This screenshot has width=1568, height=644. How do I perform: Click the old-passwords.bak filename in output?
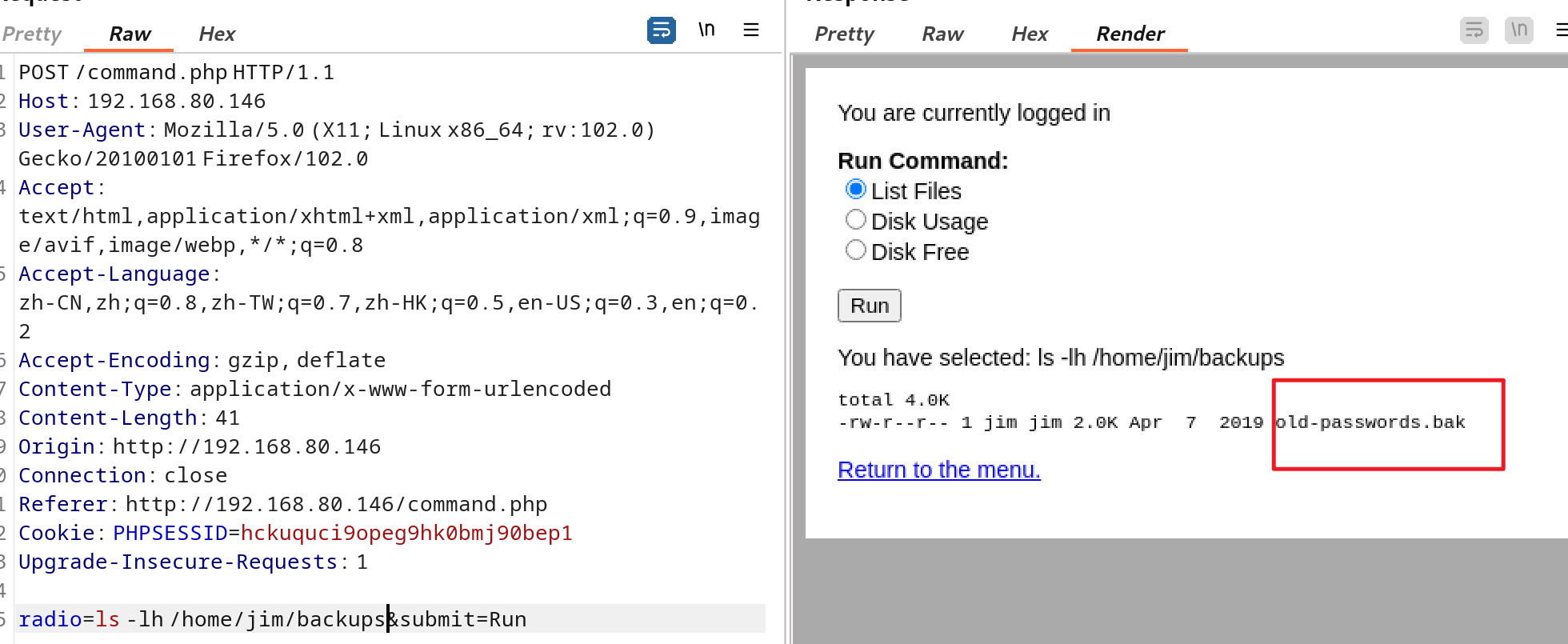tap(1370, 422)
